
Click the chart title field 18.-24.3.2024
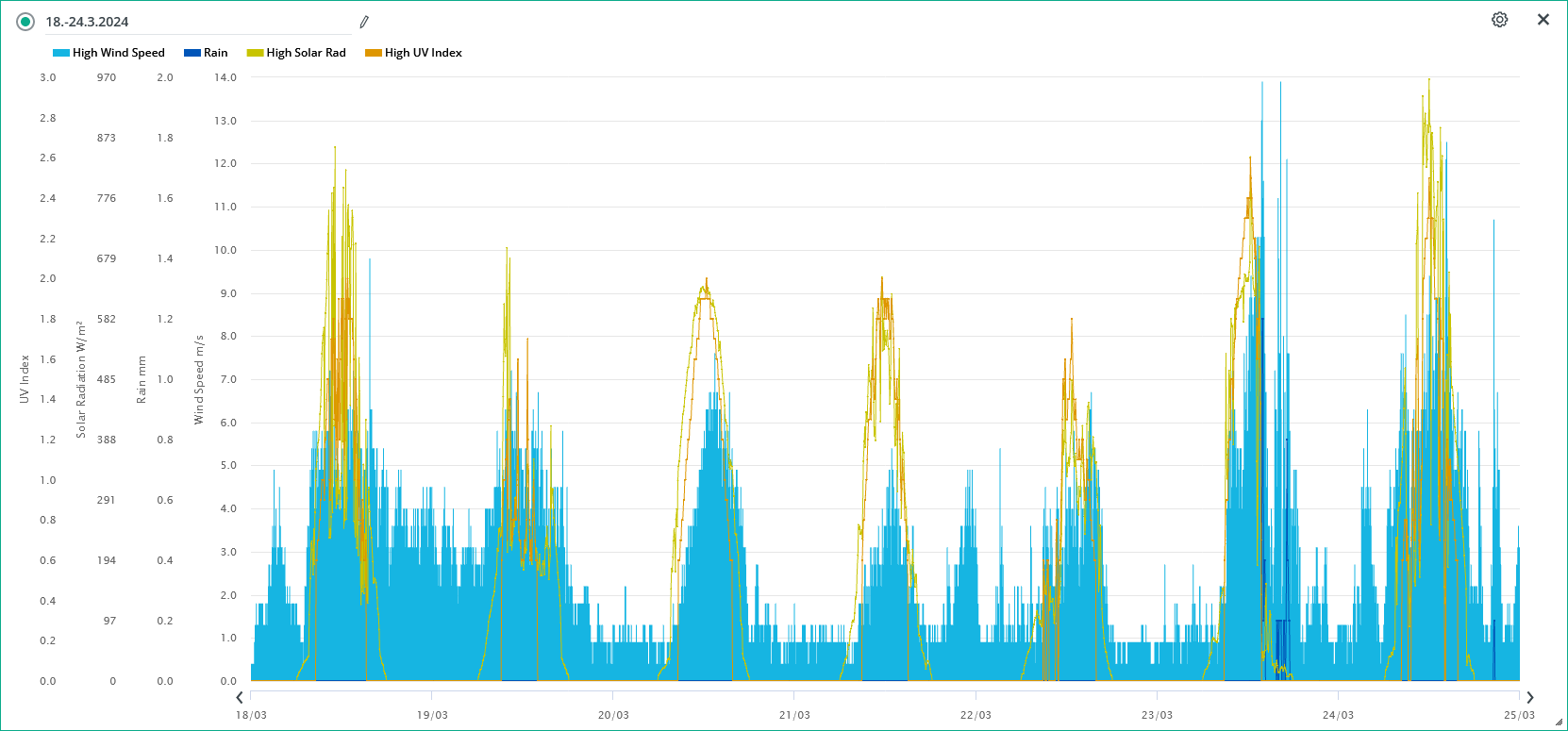point(189,22)
